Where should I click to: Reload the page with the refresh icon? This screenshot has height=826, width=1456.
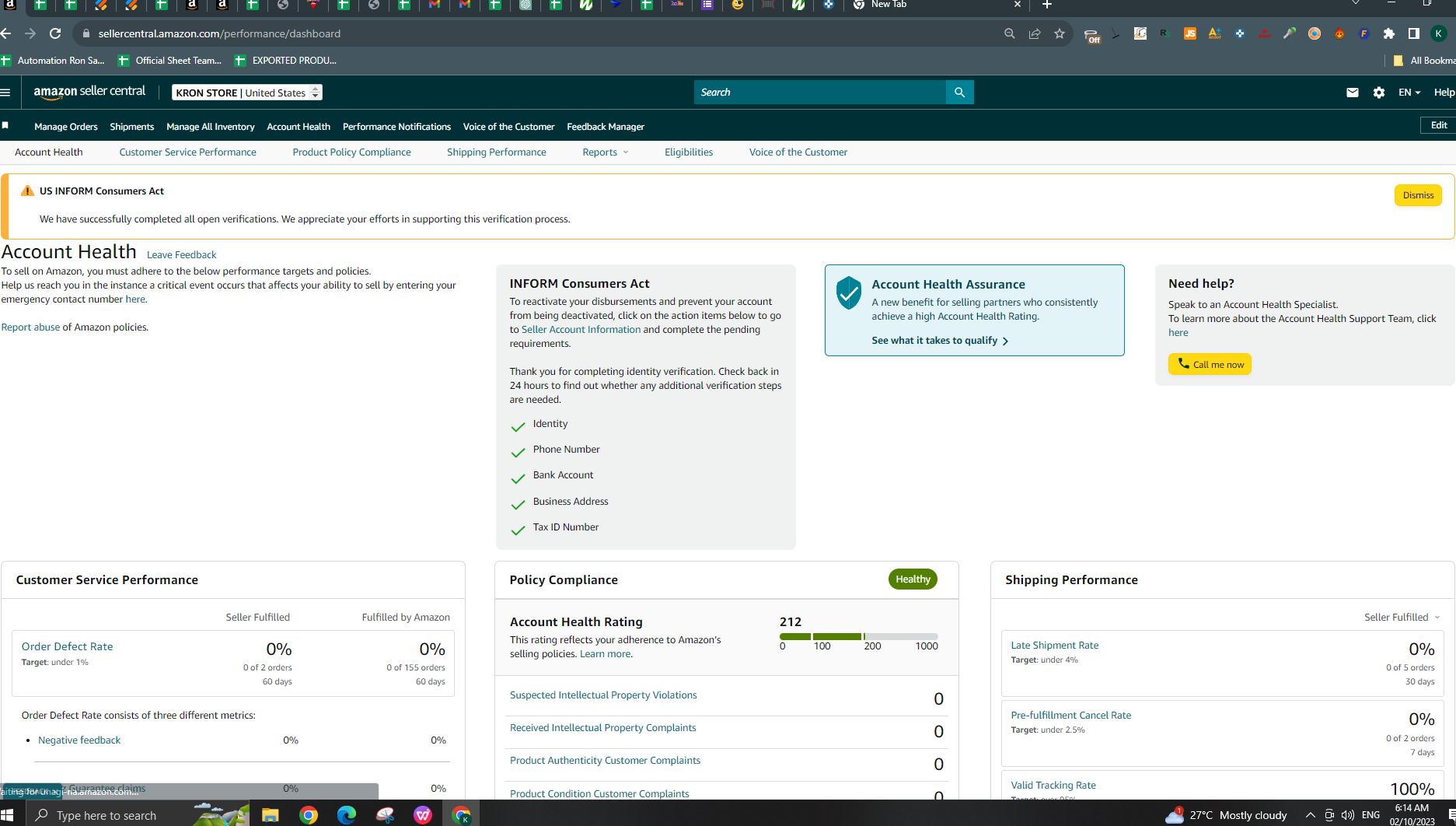coord(55,33)
